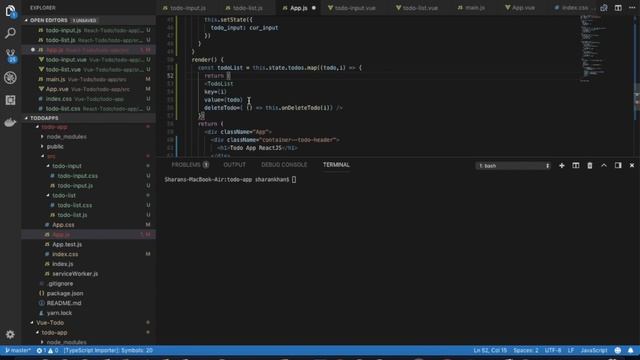Open the Extensions view in activity bar

coord(10,100)
